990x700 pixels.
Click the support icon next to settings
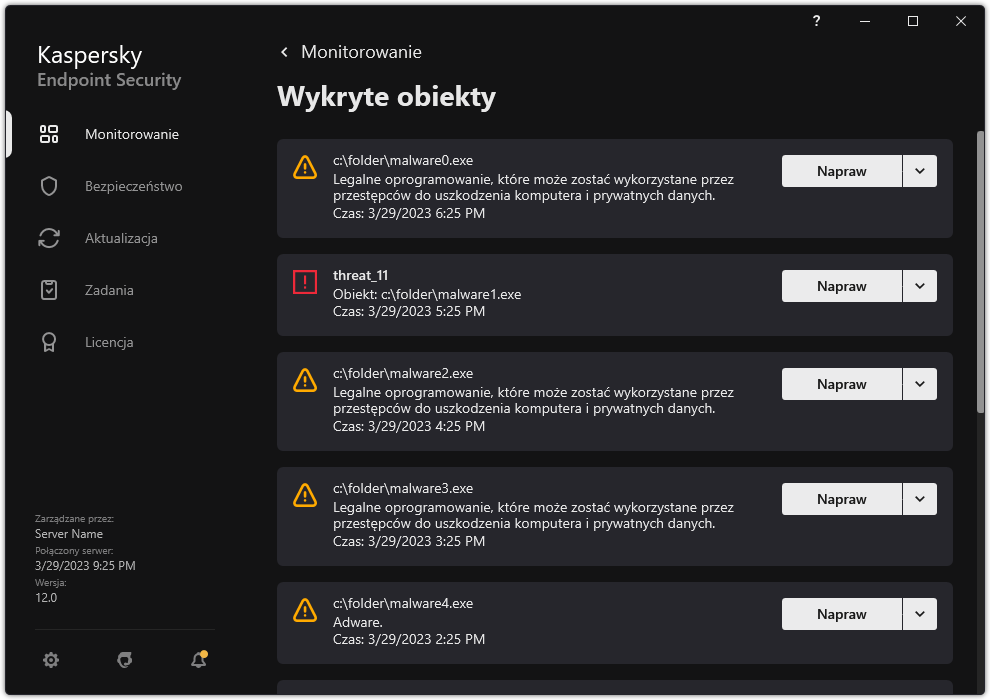(123, 660)
